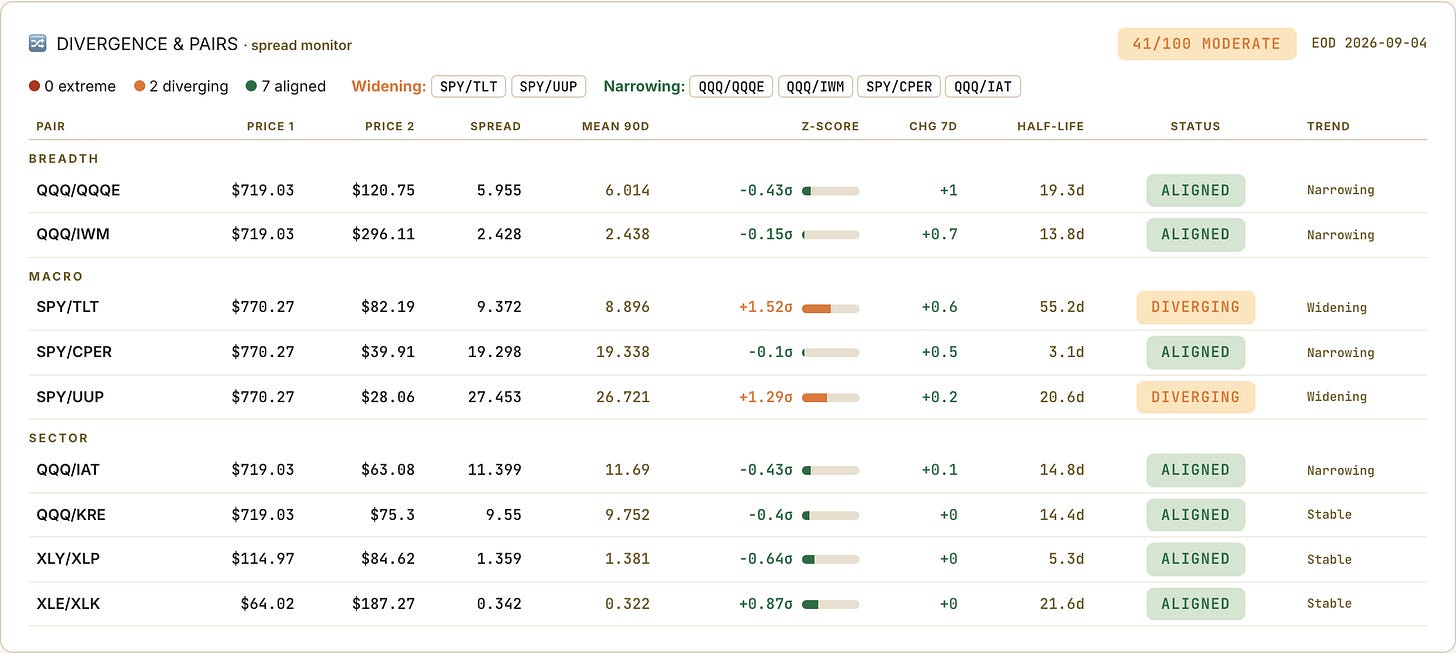Open the SPY/CPER pair name in table
This screenshot has height=654, width=1456.
[x=73, y=352]
